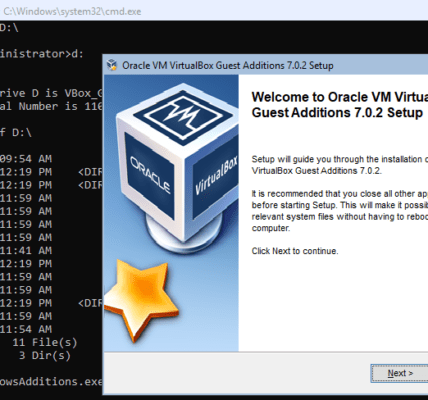
Task: Click the Setup window title text
Action: [x=228, y=65]
